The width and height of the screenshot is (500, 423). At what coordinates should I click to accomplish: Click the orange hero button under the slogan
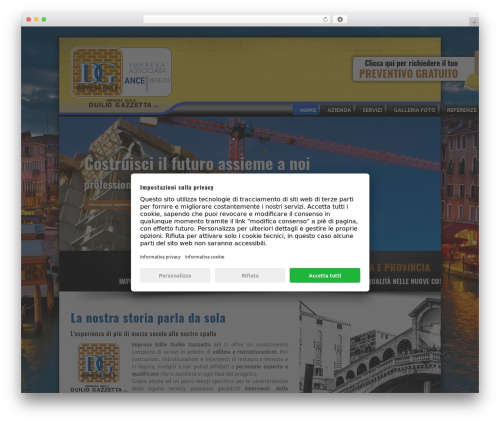point(107,205)
